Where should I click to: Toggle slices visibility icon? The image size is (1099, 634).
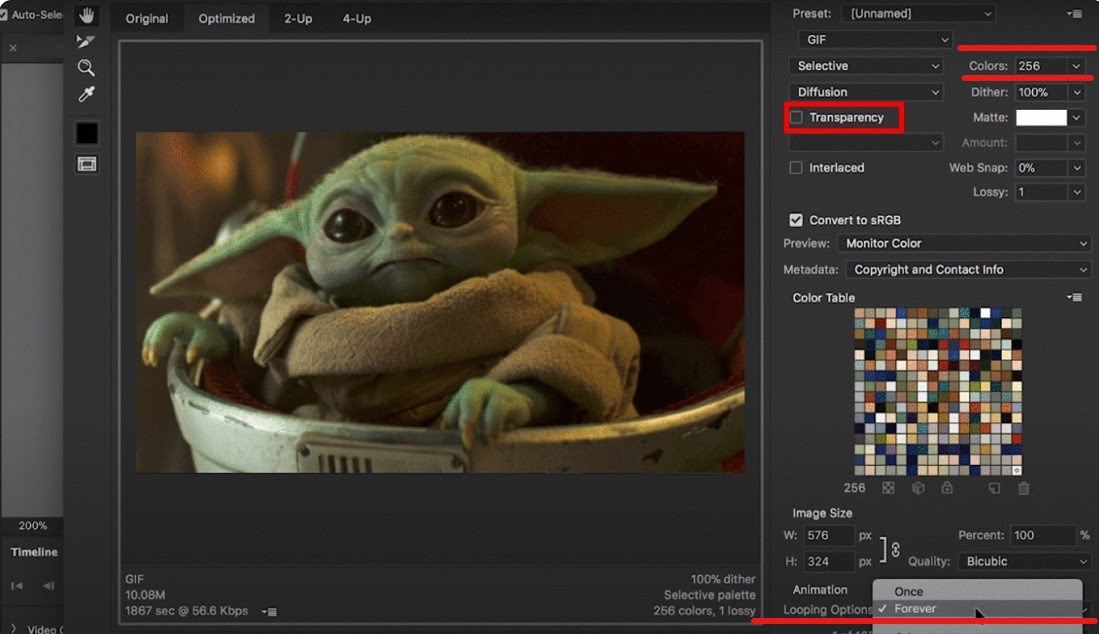[x=87, y=163]
